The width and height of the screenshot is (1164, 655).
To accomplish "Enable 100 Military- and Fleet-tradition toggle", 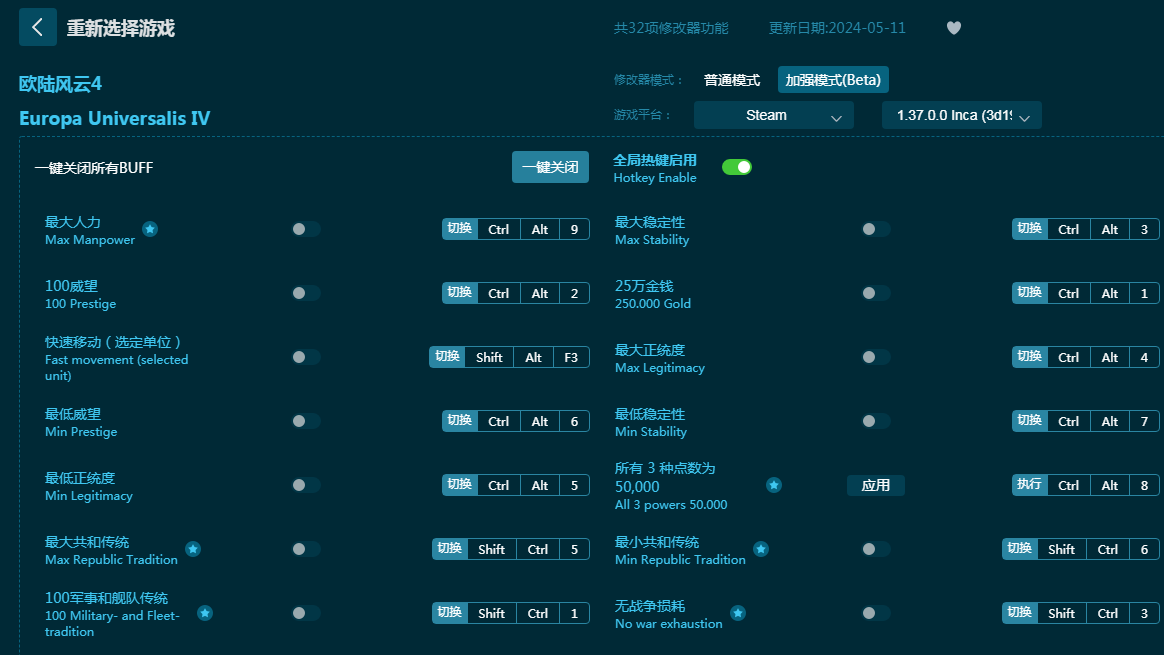I will (x=306, y=613).
